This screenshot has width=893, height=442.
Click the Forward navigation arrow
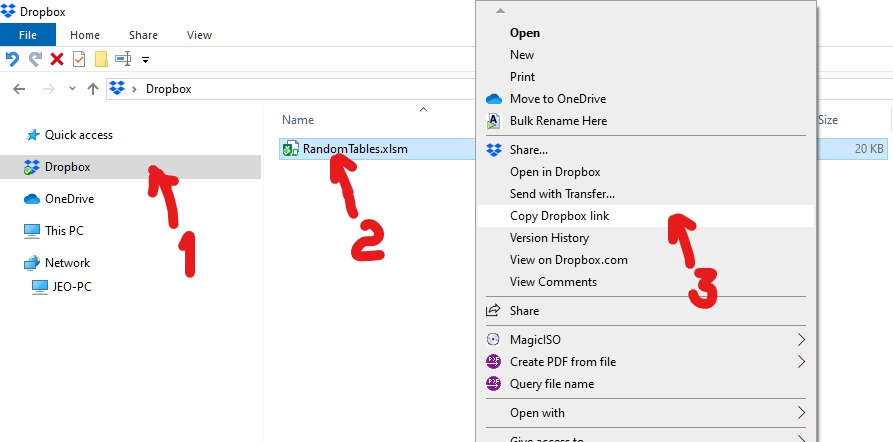click(49, 89)
